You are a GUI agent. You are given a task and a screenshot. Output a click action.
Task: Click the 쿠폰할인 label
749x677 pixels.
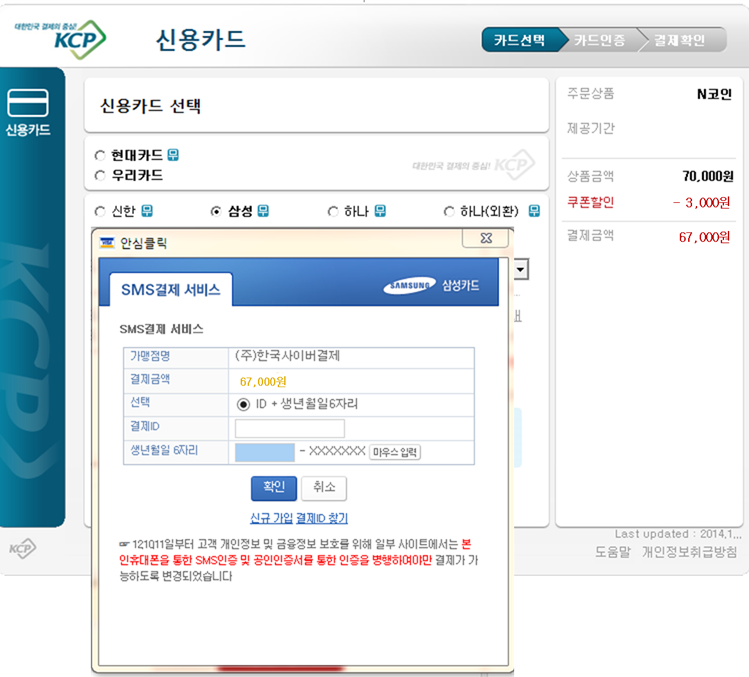point(590,202)
